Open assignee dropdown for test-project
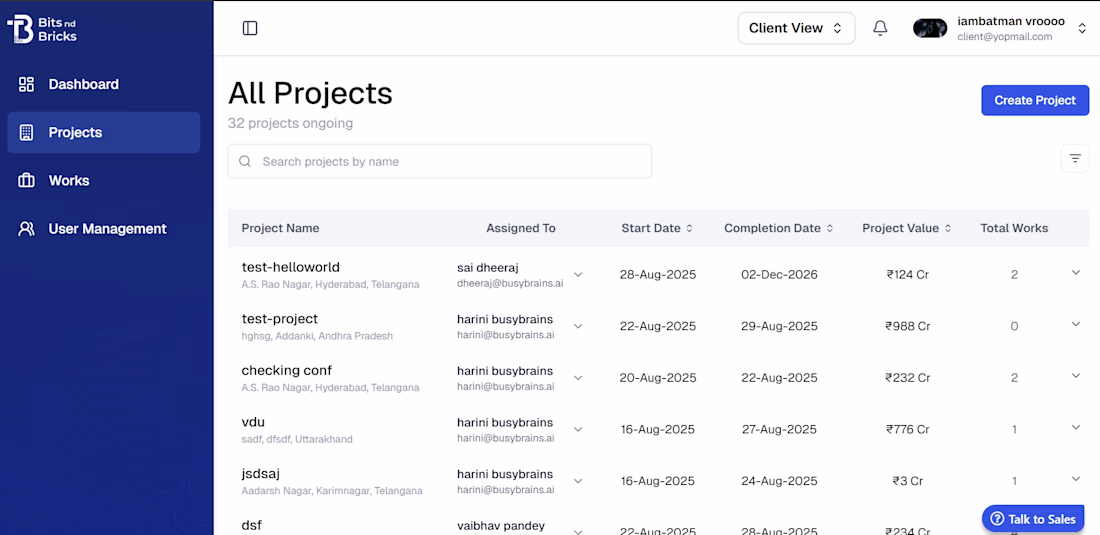Image resolution: width=1100 pixels, height=535 pixels. (x=578, y=326)
